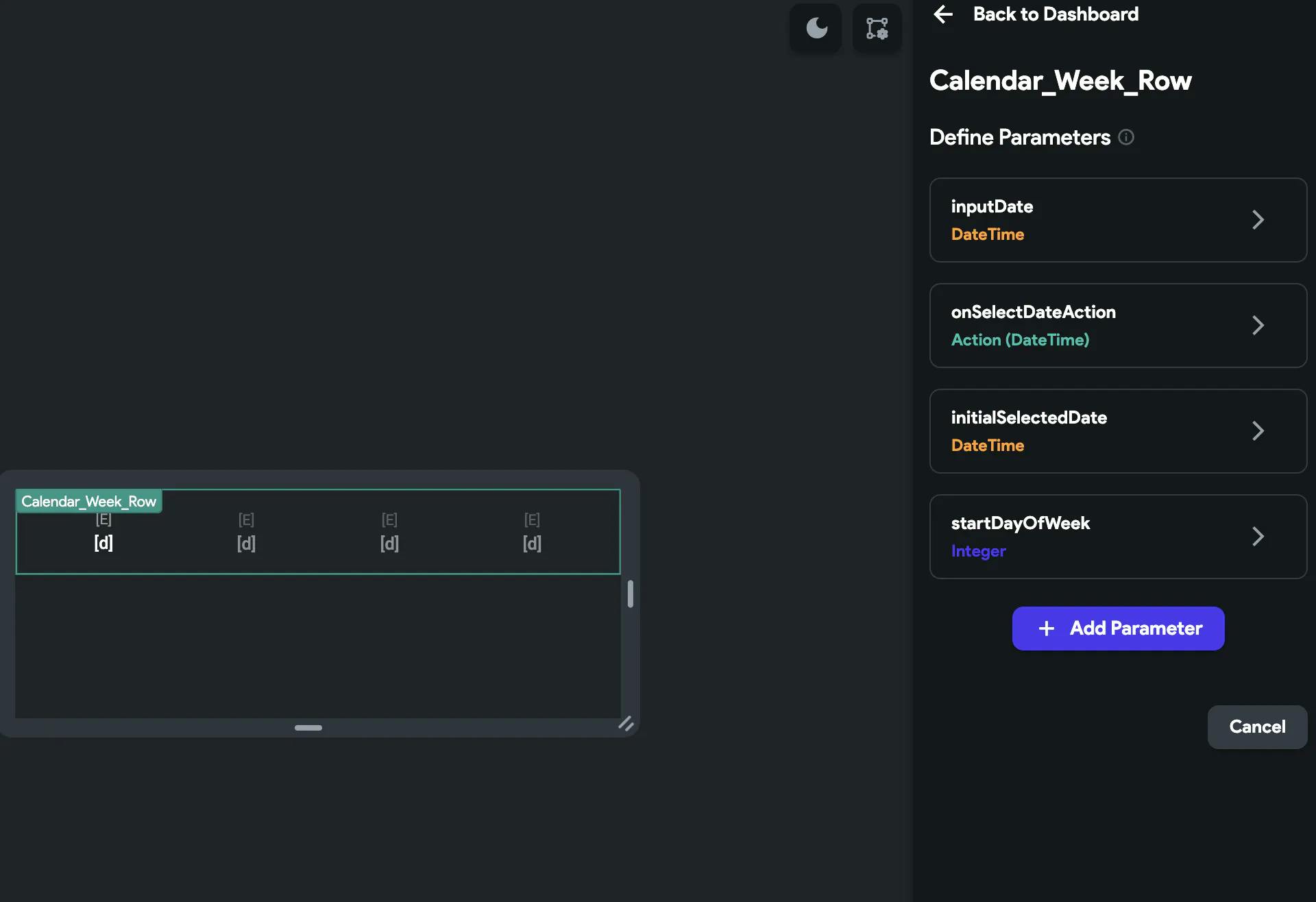
Task: Click plus icon in Add Parameter button
Action: coord(1046,629)
